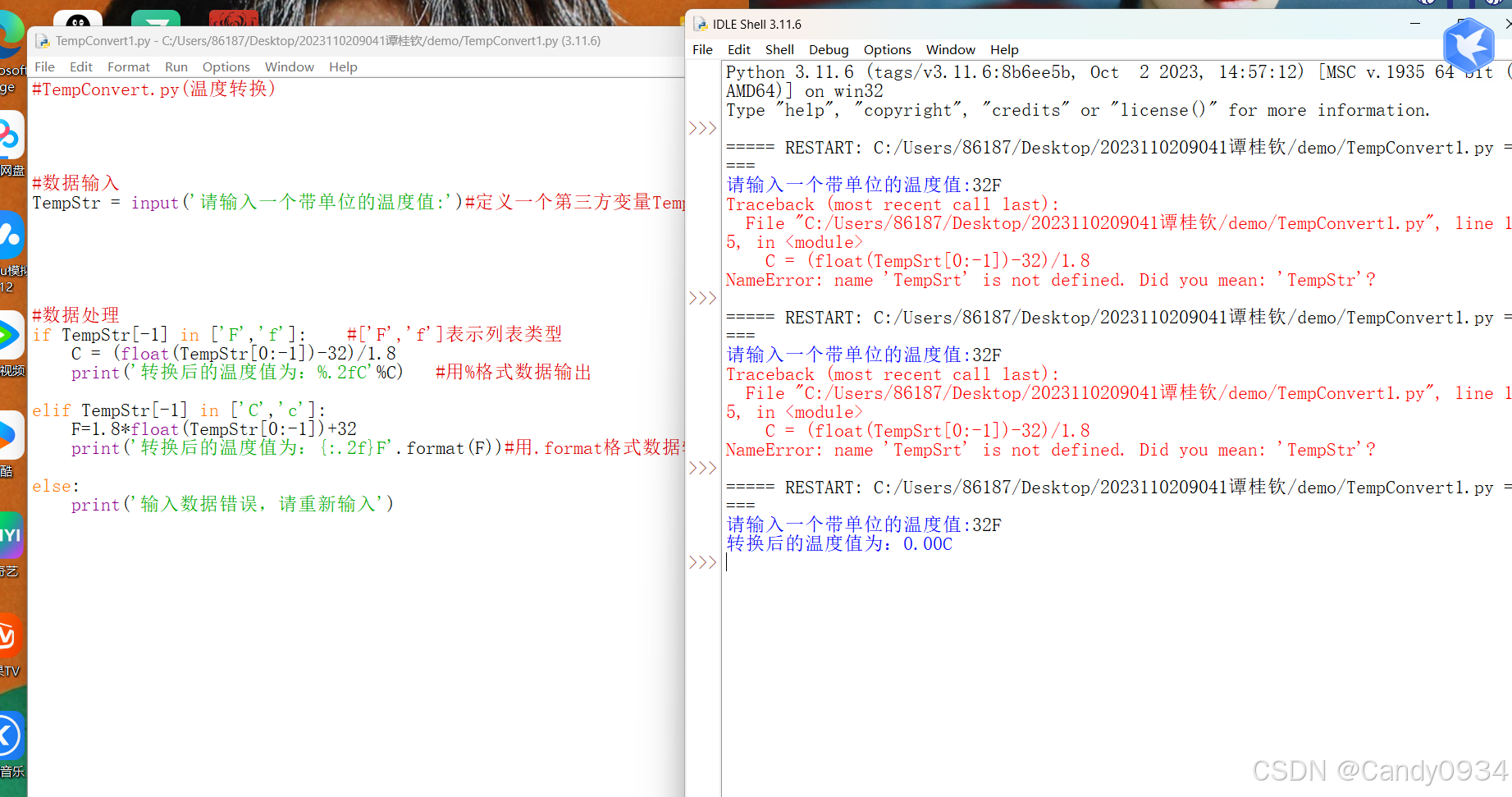Open Shell menu in IDLE Shell

pos(779,49)
